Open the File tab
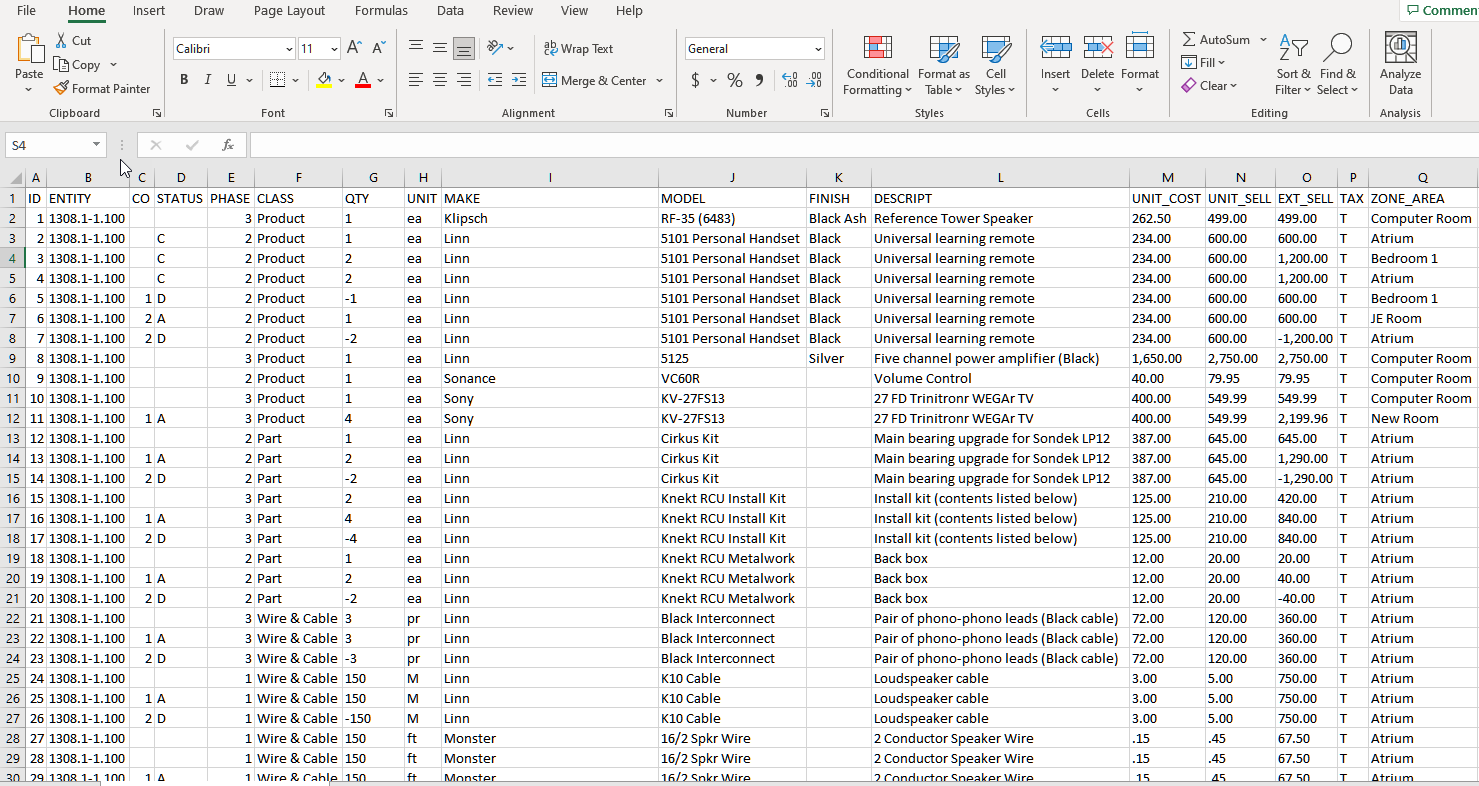Screen dimensions: 1479x786 point(27,10)
